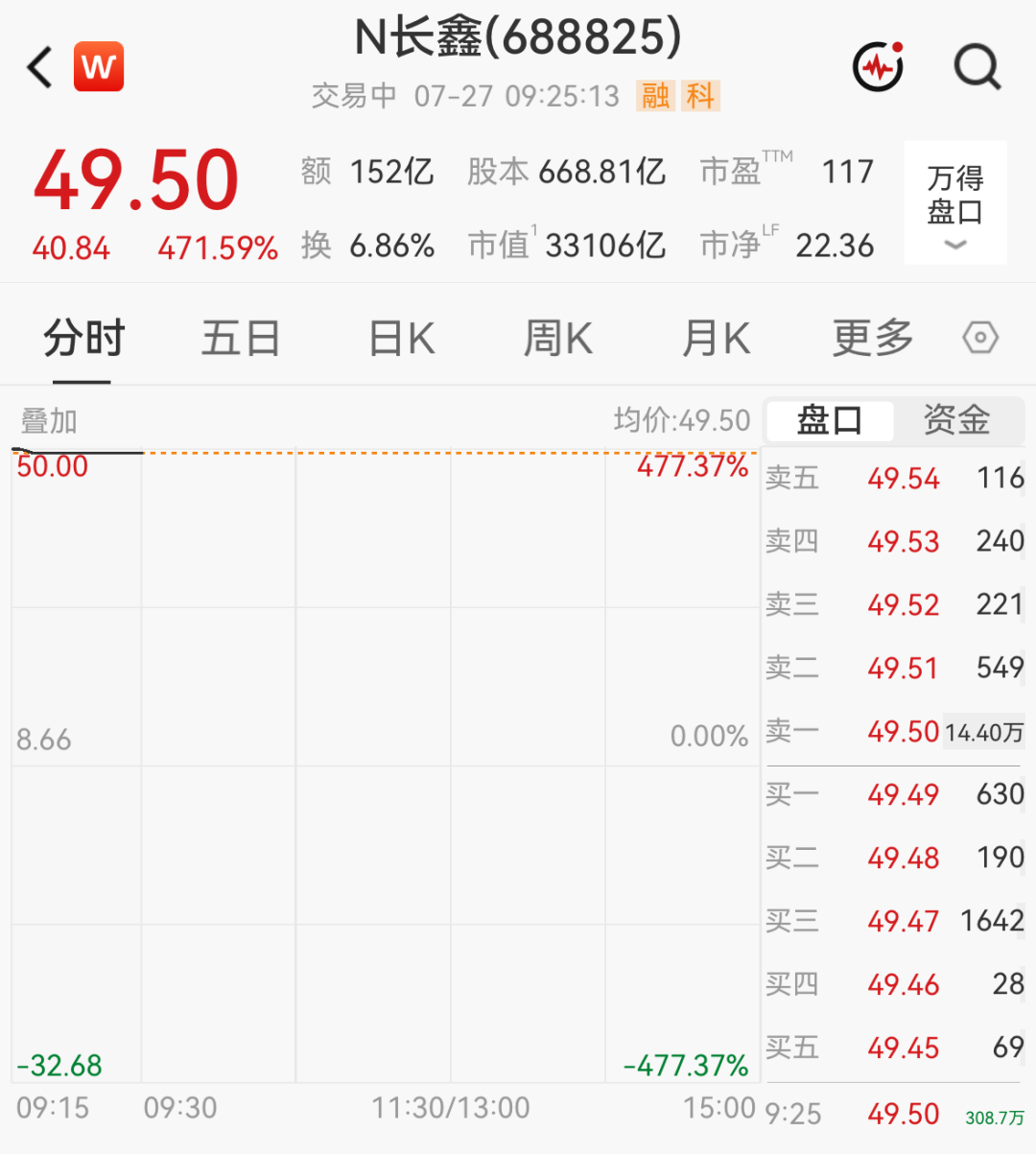Tap the back arrow icon

click(x=40, y=67)
